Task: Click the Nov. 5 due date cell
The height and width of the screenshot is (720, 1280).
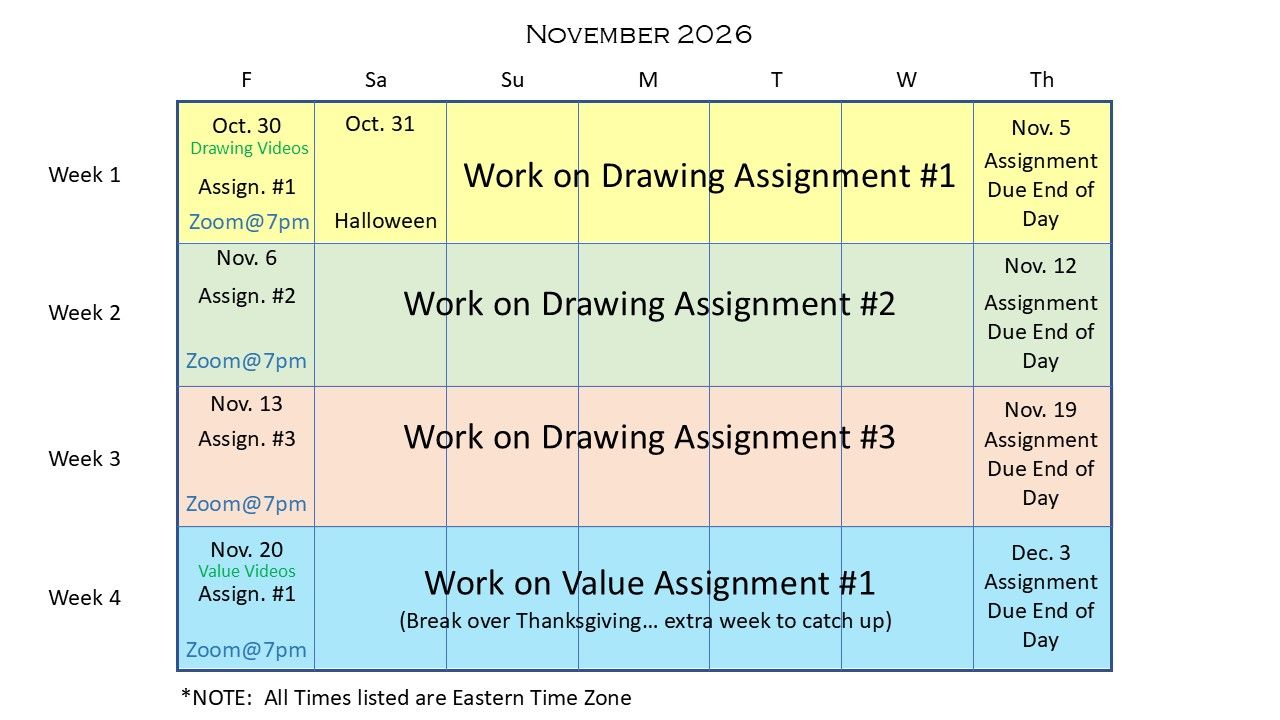Action: tap(1041, 173)
